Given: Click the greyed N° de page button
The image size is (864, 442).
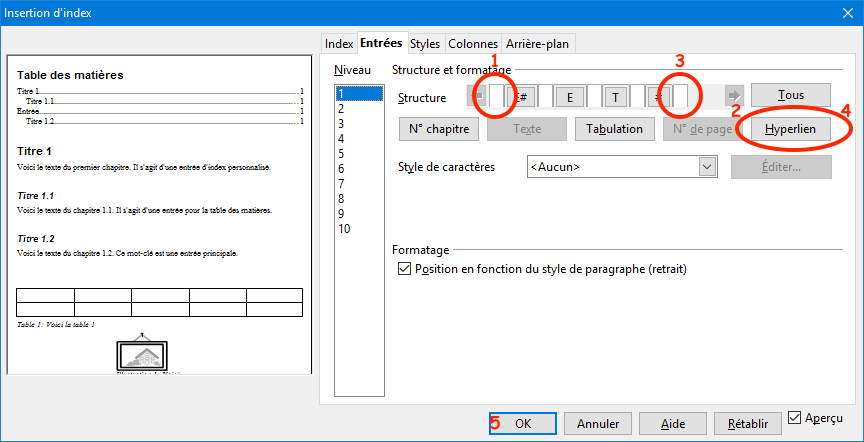Looking at the screenshot, I should point(703,130).
